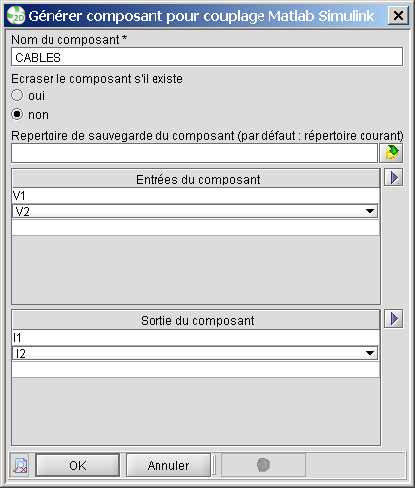Open the I2 output dropdown arrow
Screen dimensions: 415x488
pyautogui.click(x=370, y=353)
